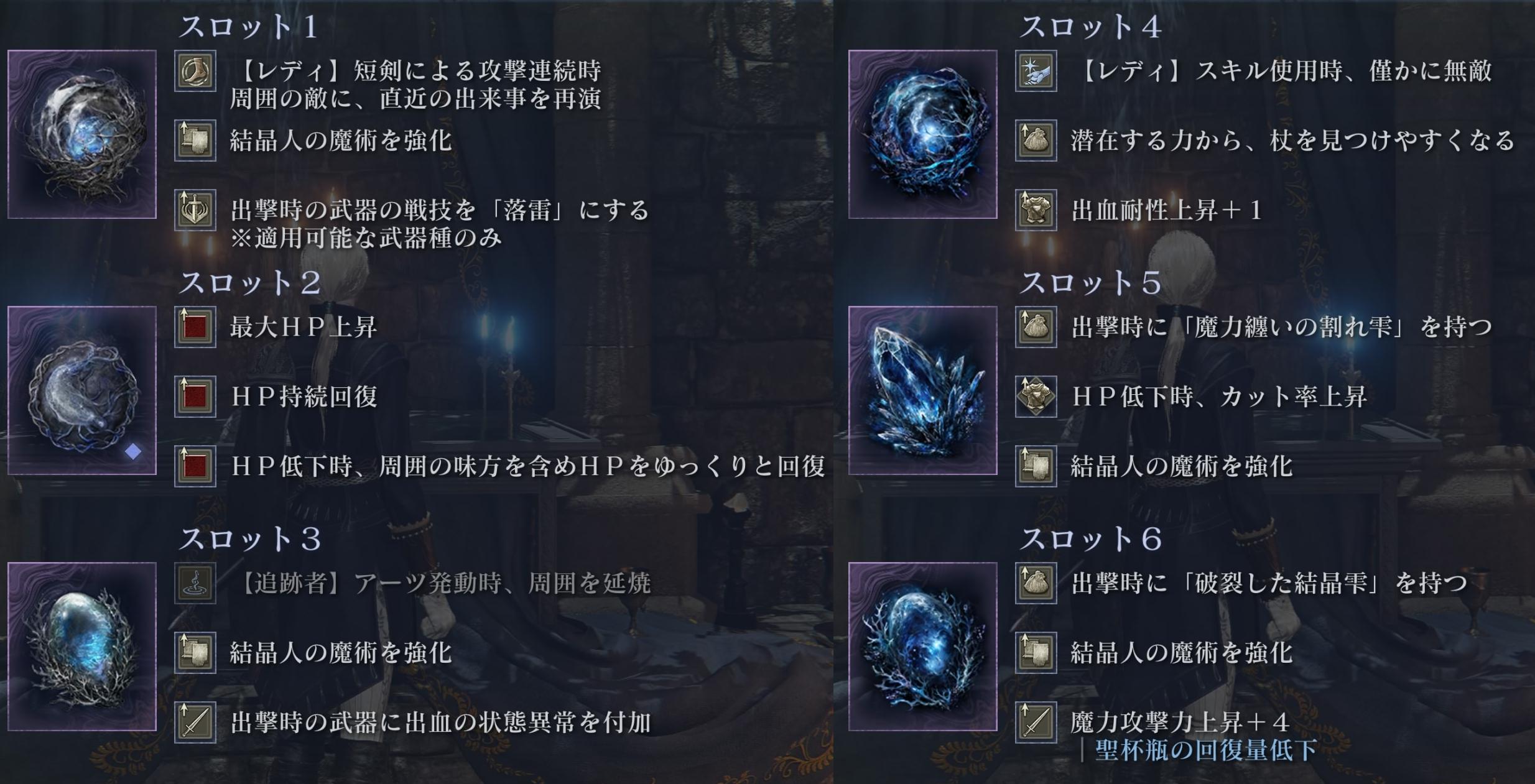Screen dimensions: 1535x784
Task: Click the armor icon beside 出血耐性上昇+1
Action: click(1036, 210)
